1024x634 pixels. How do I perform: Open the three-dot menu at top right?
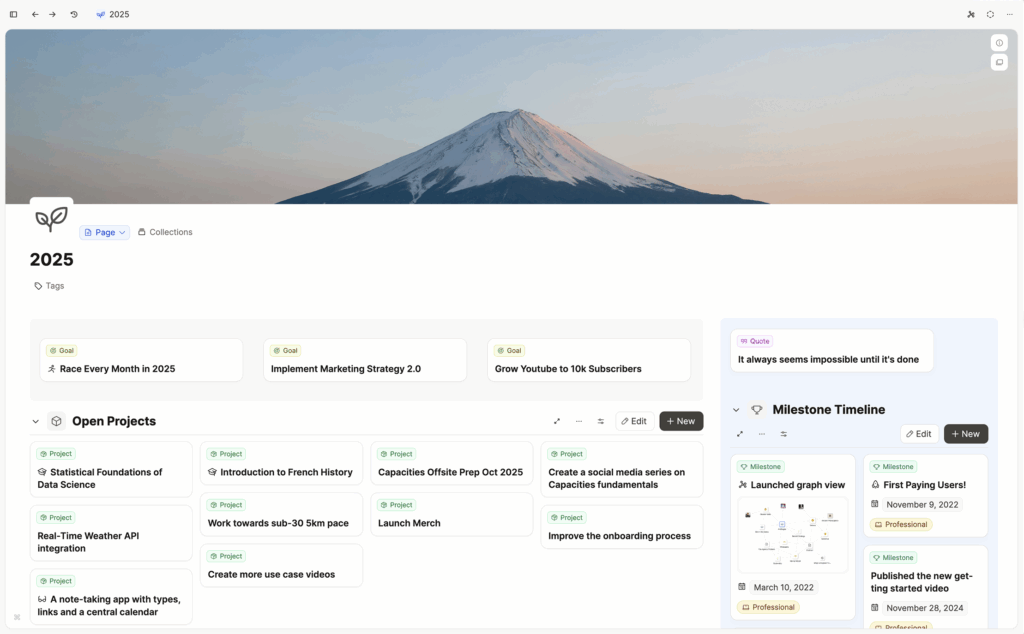pyautogui.click(x=1008, y=14)
